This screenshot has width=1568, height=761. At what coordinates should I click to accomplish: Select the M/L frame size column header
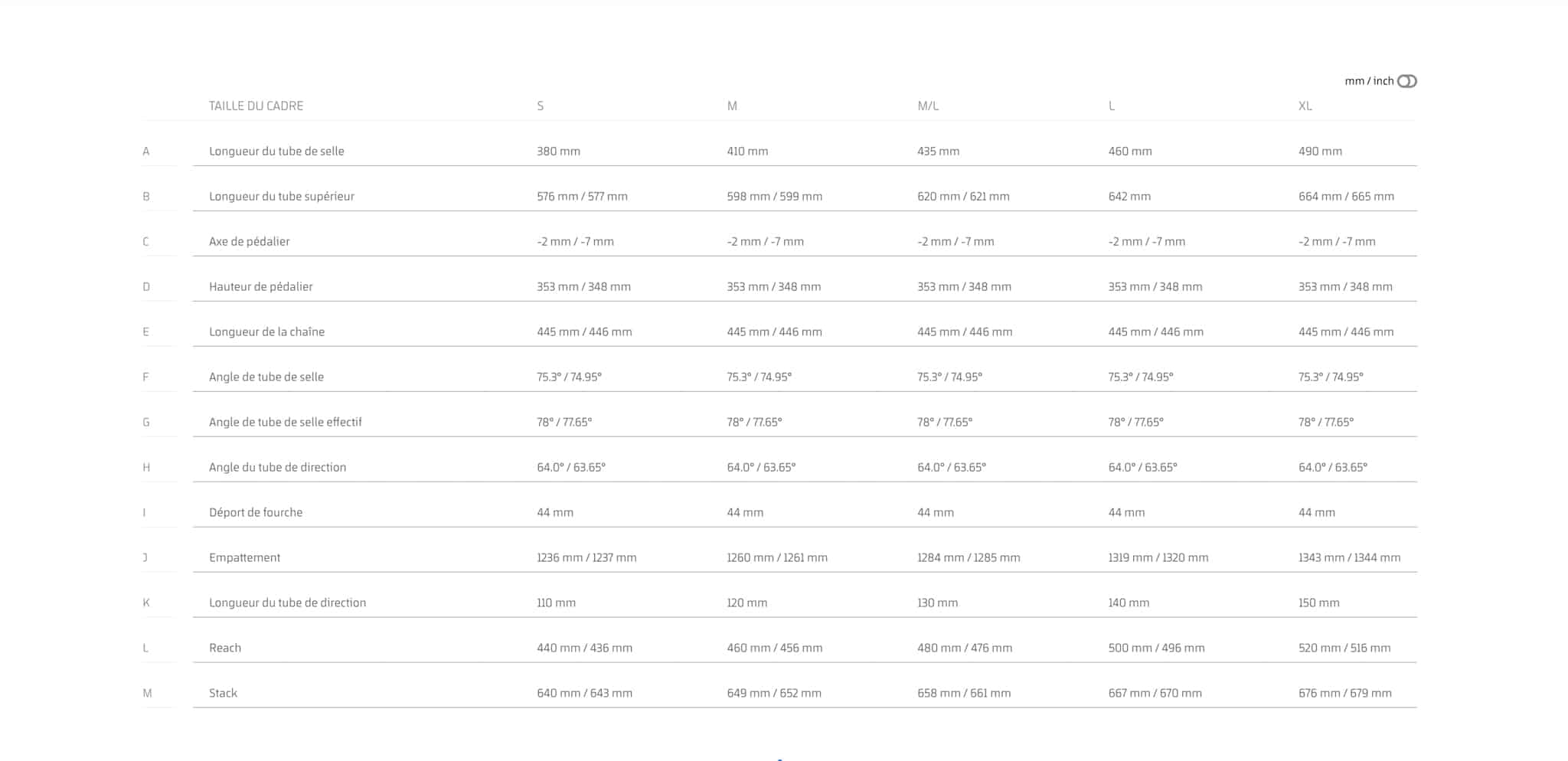pos(928,106)
